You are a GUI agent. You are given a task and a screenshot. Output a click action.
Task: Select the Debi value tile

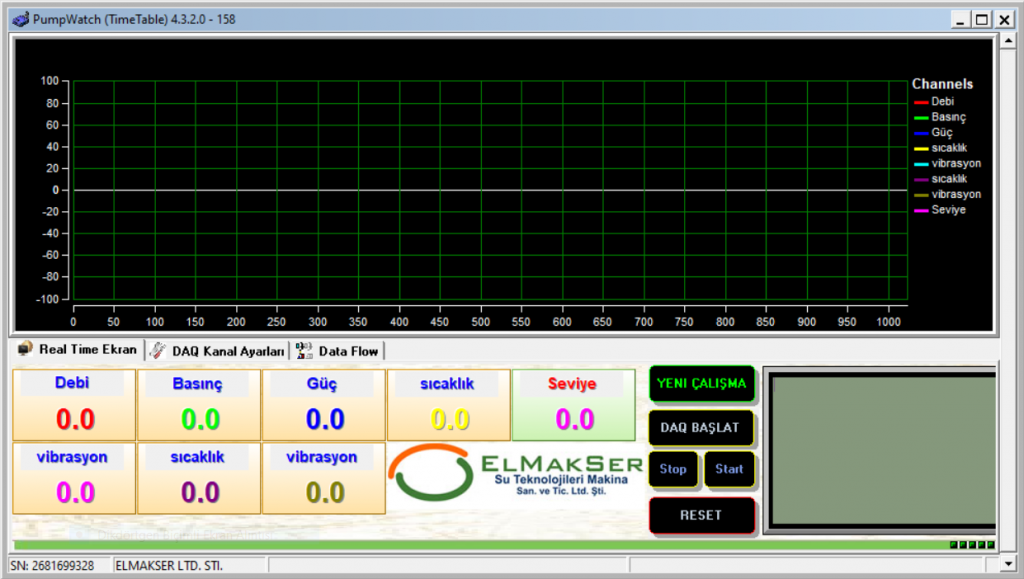73,405
